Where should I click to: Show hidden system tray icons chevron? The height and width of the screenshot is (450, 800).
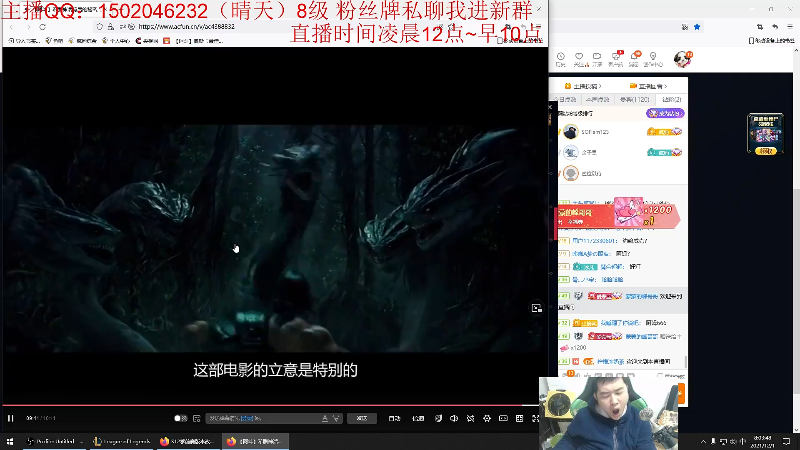pos(703,441)
